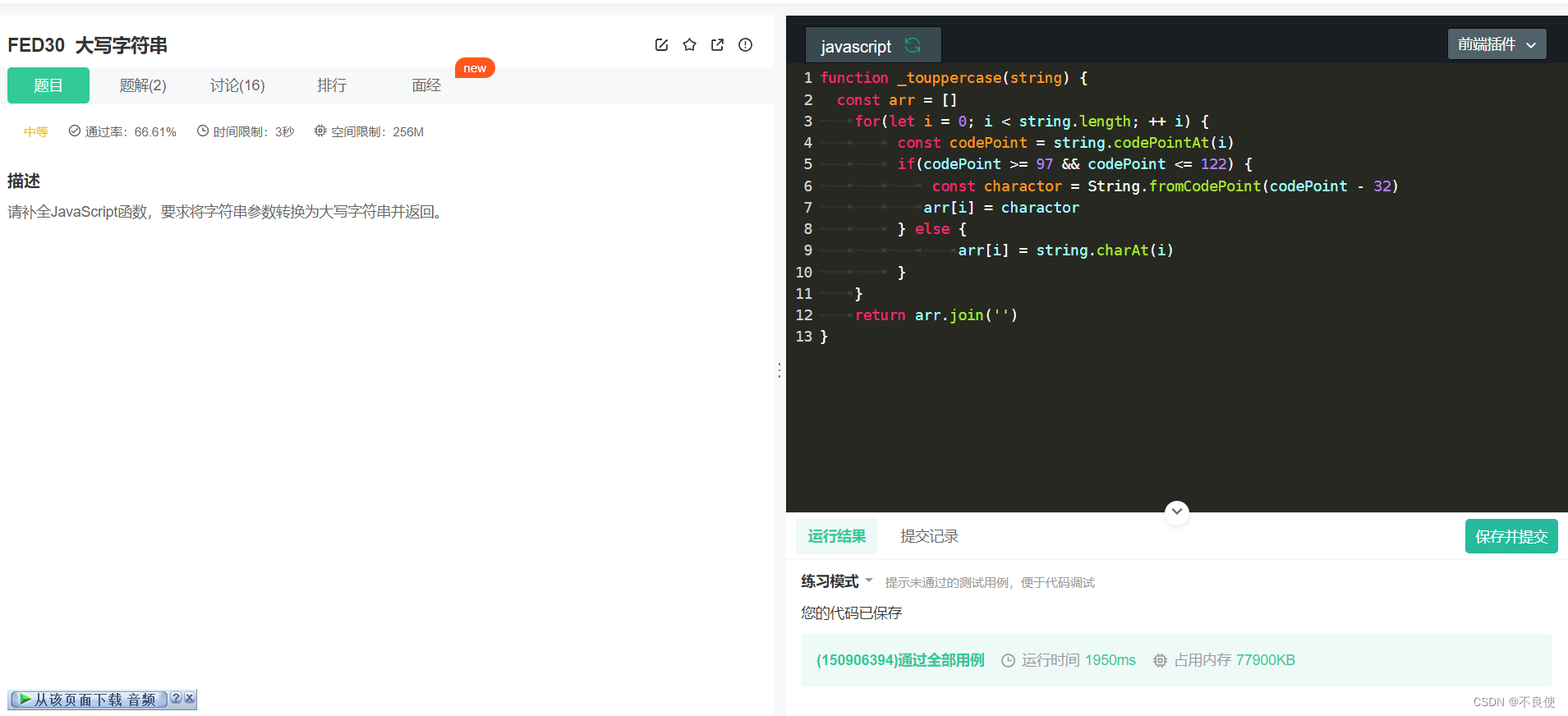1568x716 pixels.
Task: Collapse the result panel with chevron
Action: pos(1177,512)
